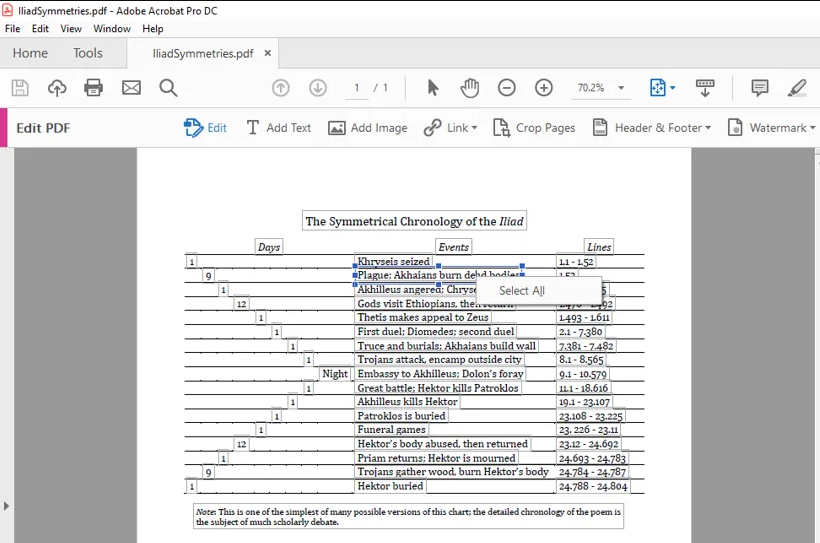Image resolution: width=820 pixels, height=543 pixels.
Task: Open the Link dropdown
Action: tap(450, 128)
